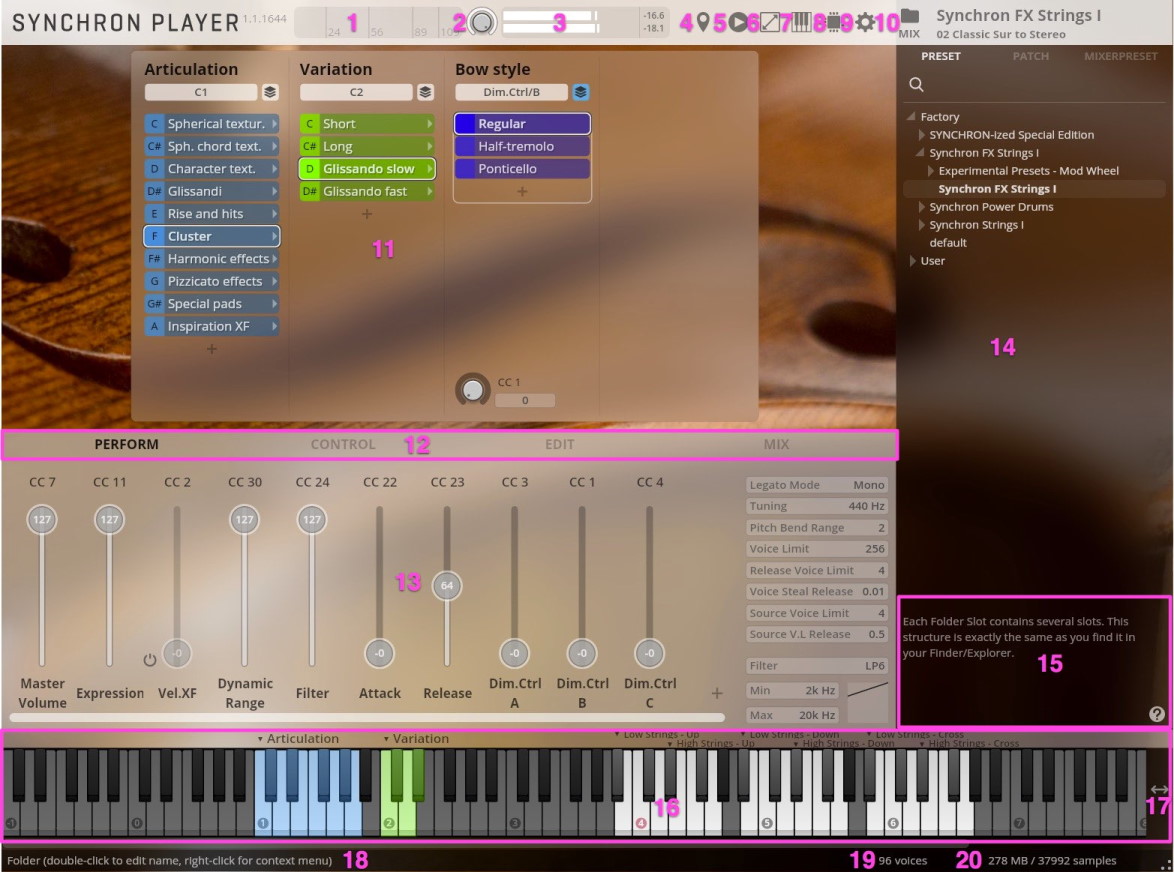
Task: Expand the Synchron Strings I folder
Action: (x=922, y=225)
